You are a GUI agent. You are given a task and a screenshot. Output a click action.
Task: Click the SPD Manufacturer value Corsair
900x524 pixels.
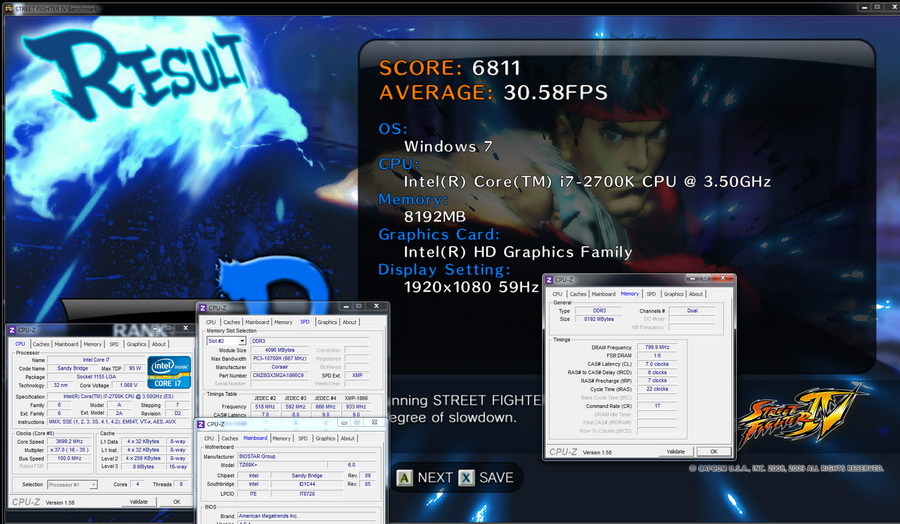280,367
